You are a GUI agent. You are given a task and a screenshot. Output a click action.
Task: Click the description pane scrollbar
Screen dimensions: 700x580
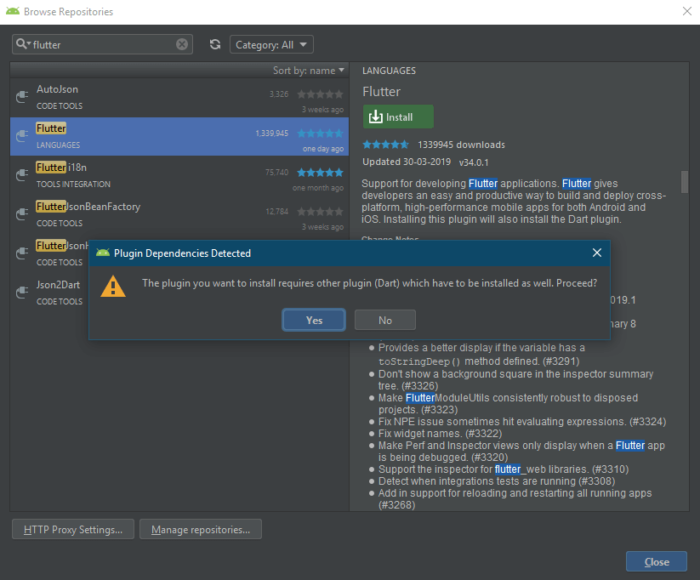[x=684, y=182]
